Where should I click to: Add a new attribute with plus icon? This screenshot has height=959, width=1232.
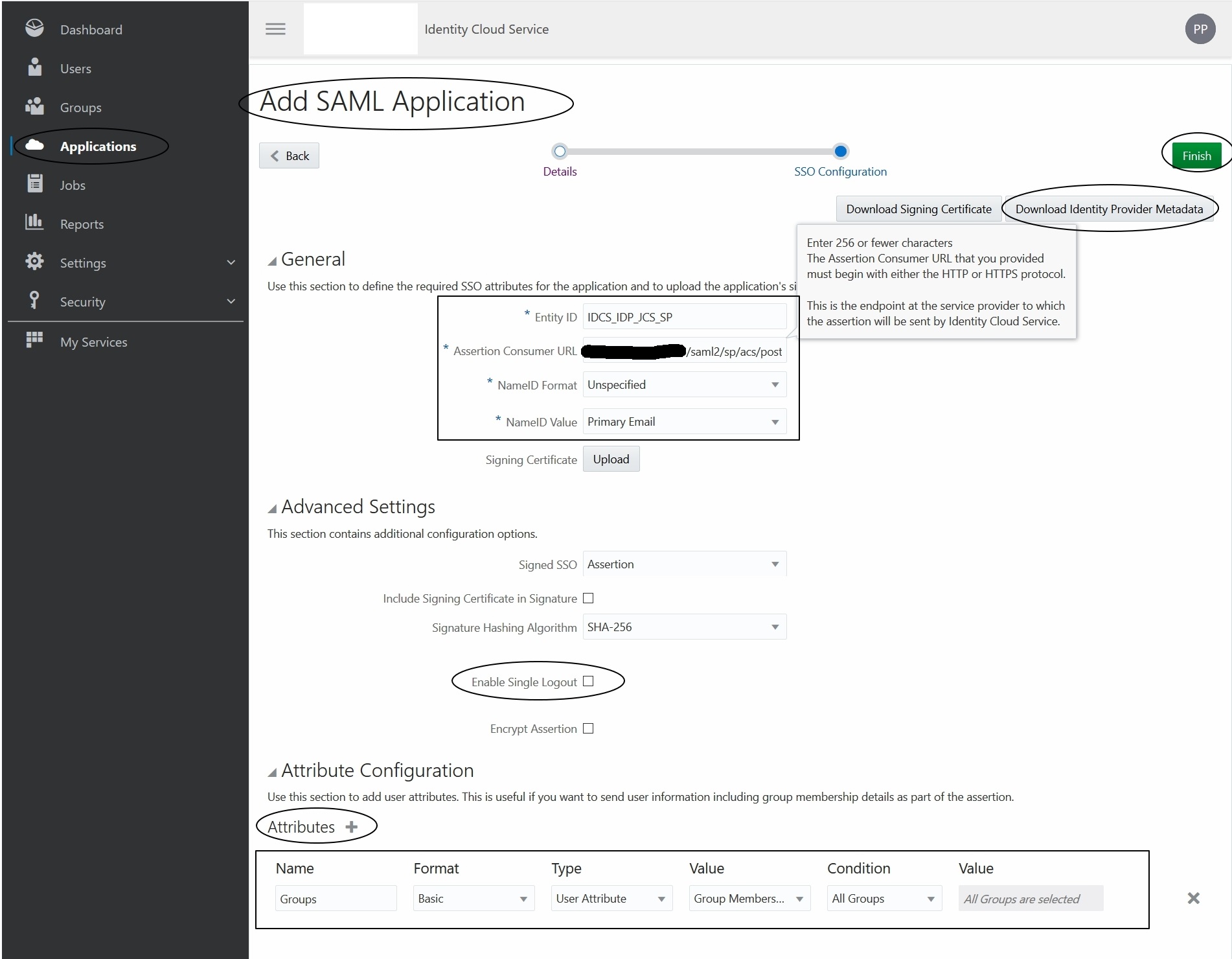[352, 827]
